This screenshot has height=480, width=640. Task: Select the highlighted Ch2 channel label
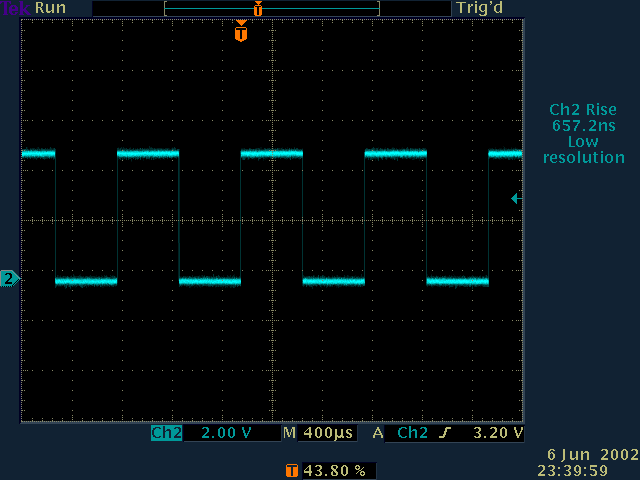pyautogui.click(x=166, y=434)
